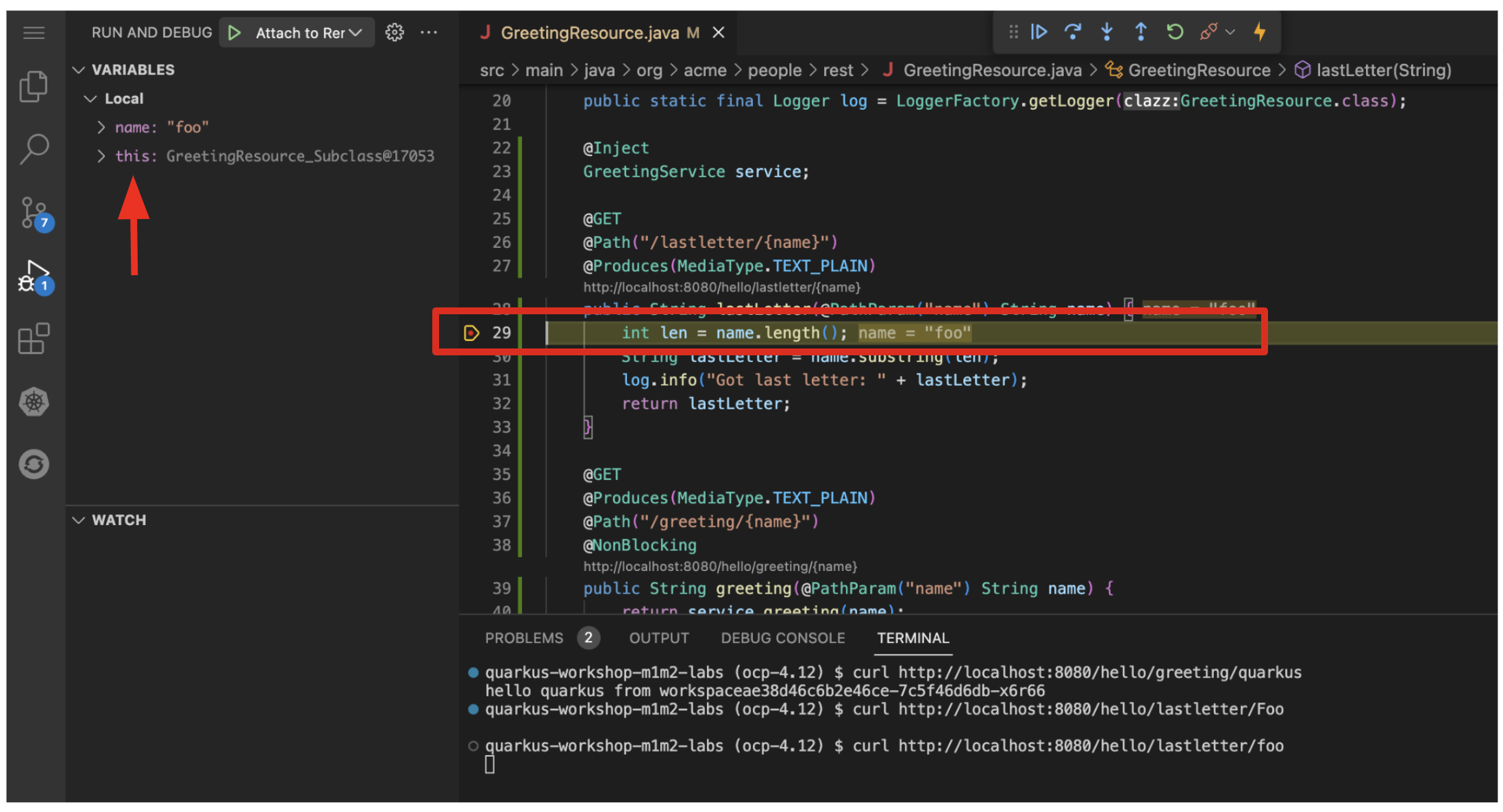Open the launch.json gear settings
Viewport: 1503px width, 812px height.
click(x=395, y=32)
